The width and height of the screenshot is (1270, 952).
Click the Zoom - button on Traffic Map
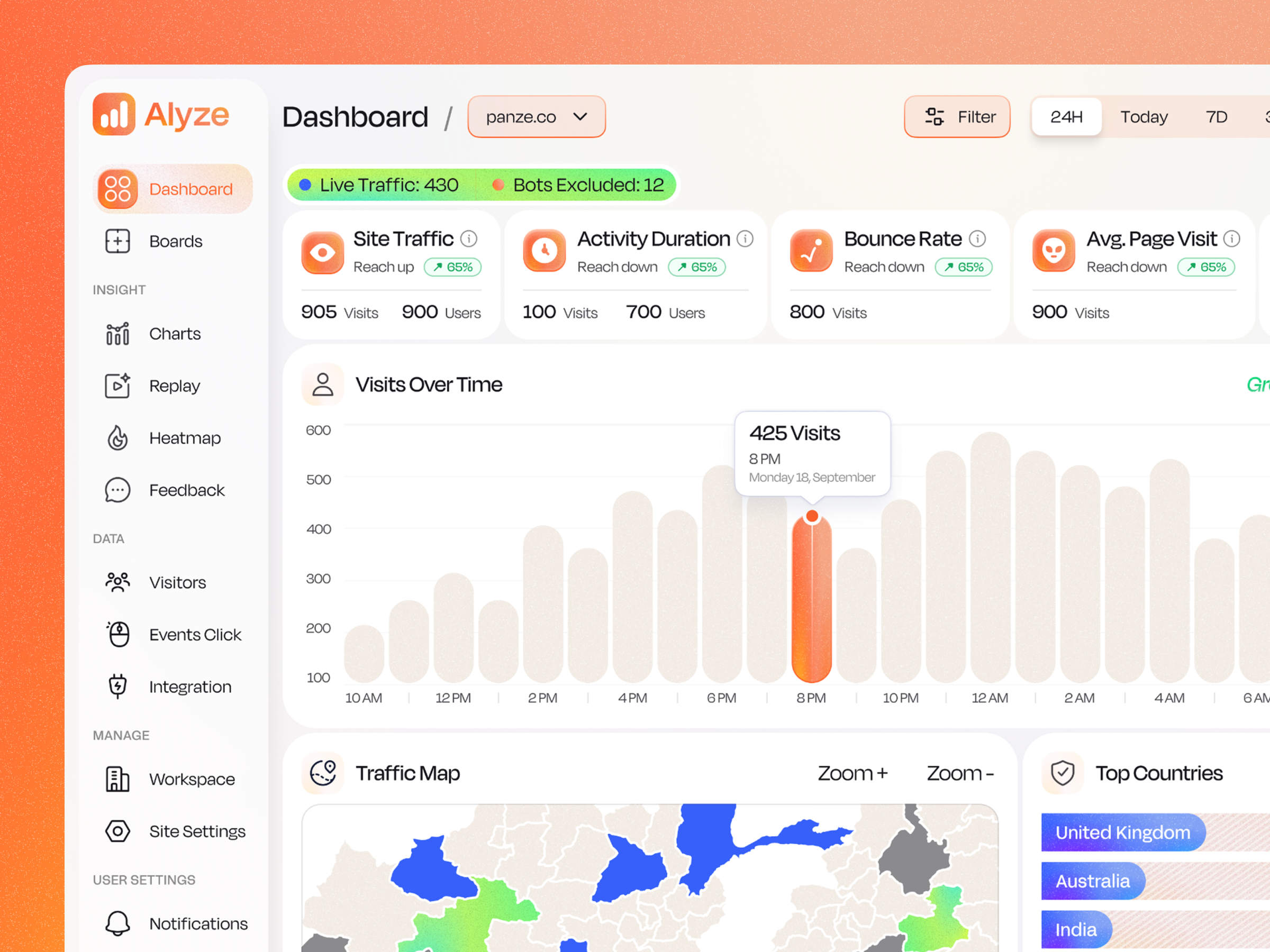959,773
